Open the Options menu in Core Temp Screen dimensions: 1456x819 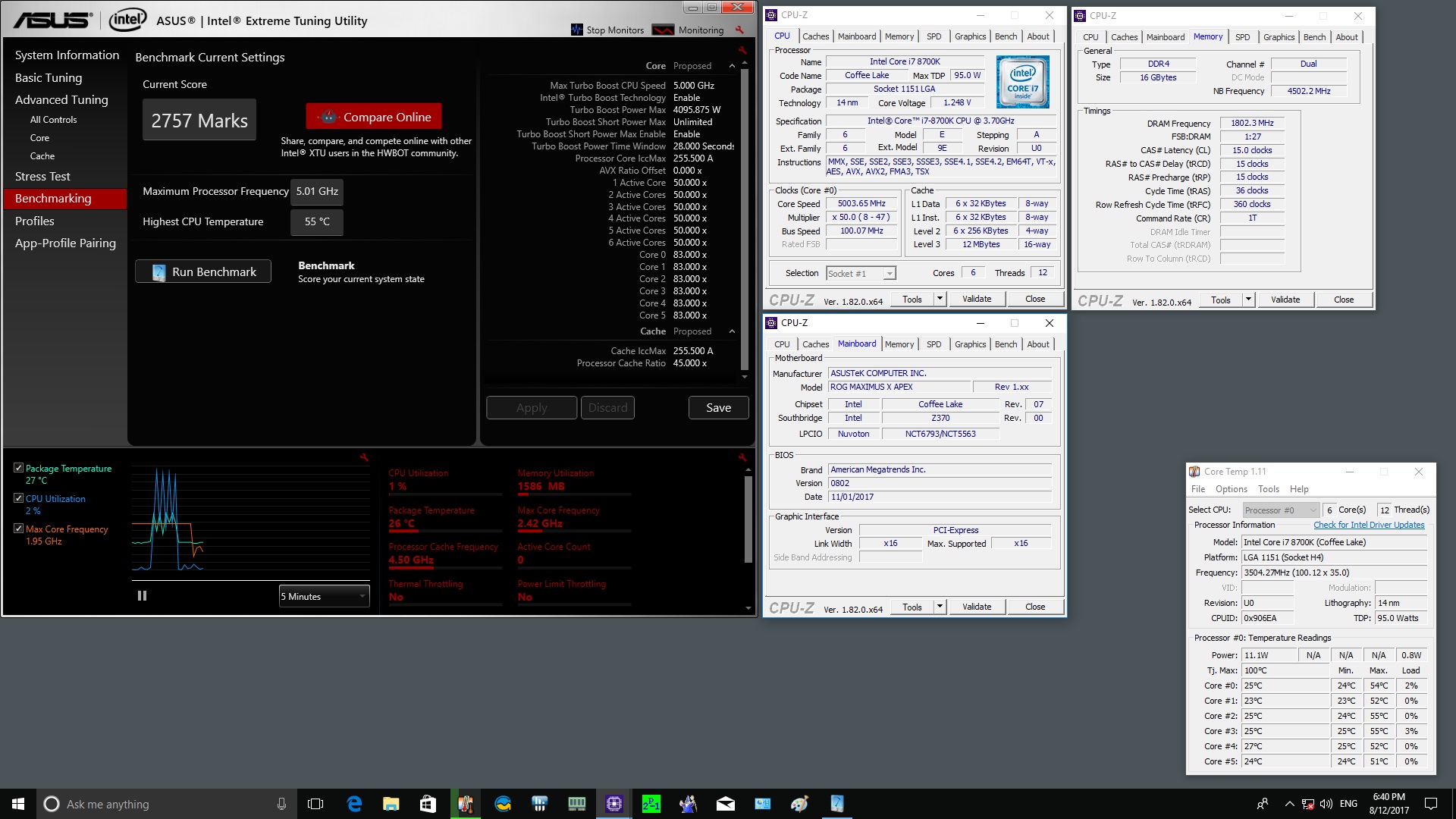[x=1231, y=489]
